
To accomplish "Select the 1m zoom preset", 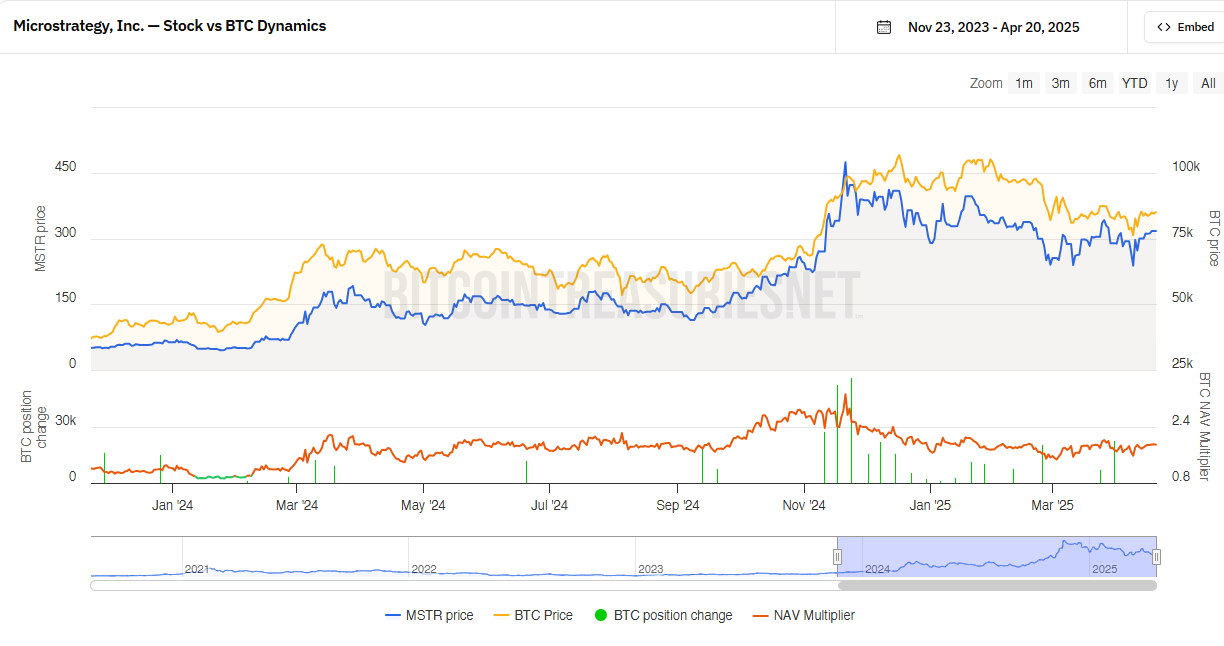I will tap(1023, 83).
